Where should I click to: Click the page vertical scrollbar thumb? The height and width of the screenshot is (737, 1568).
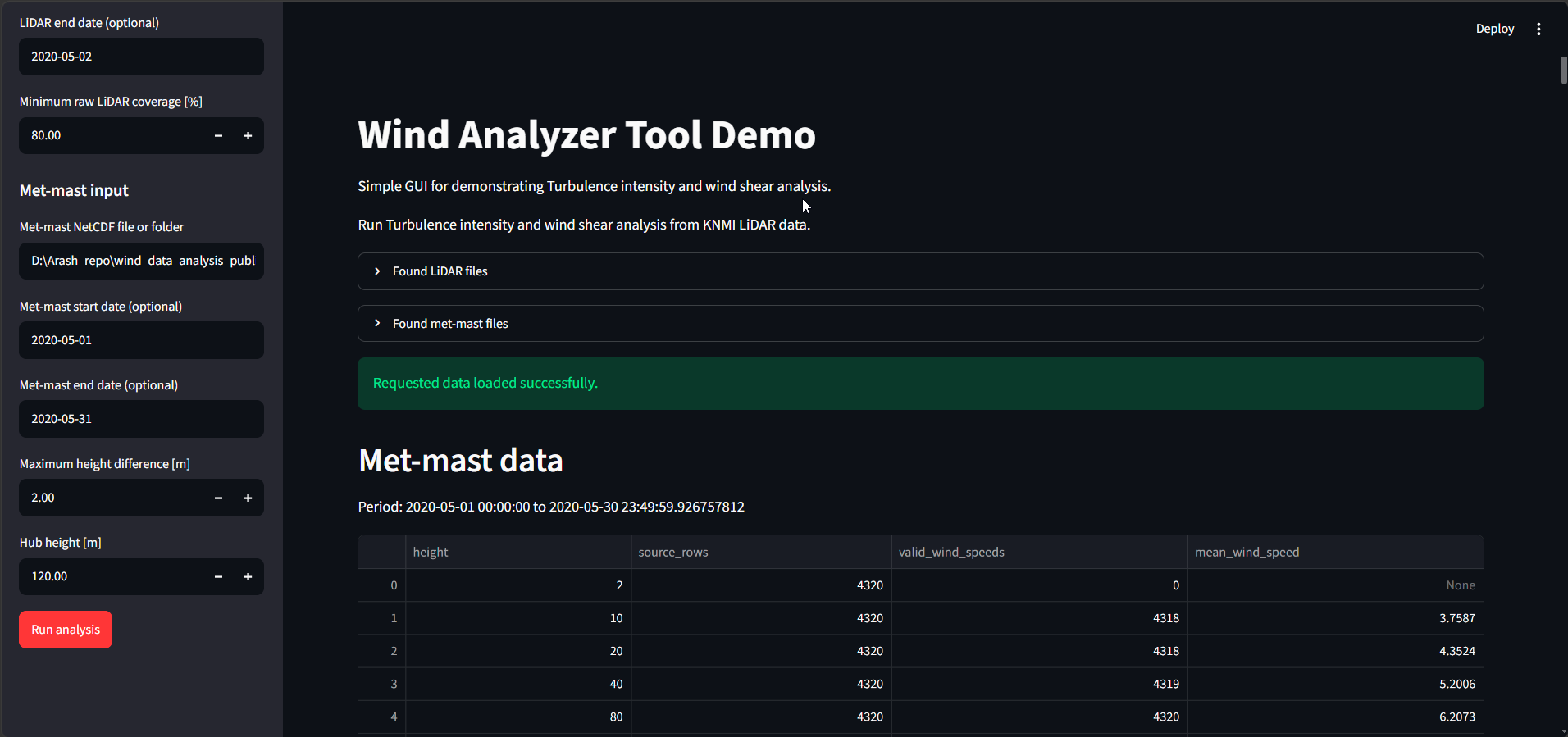1564,71
